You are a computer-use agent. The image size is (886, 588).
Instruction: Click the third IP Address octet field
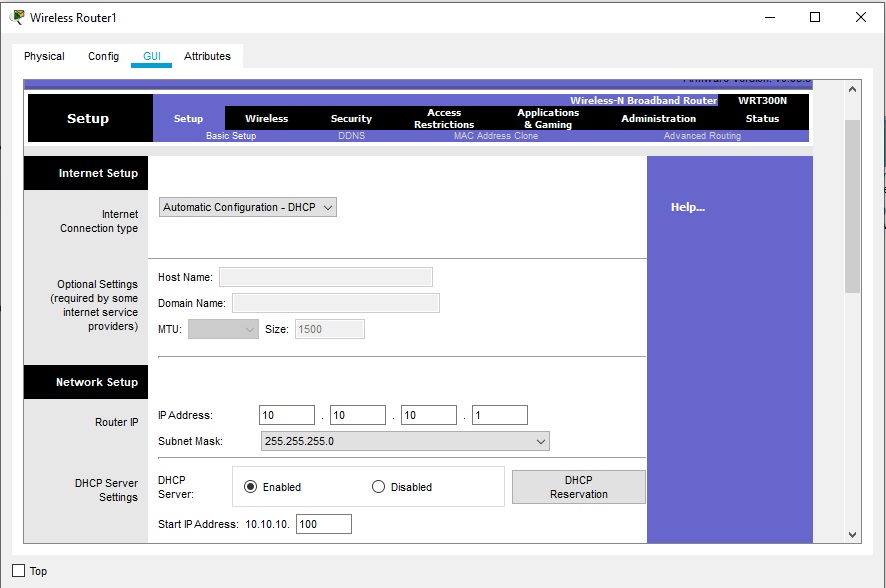pos(429,415)
